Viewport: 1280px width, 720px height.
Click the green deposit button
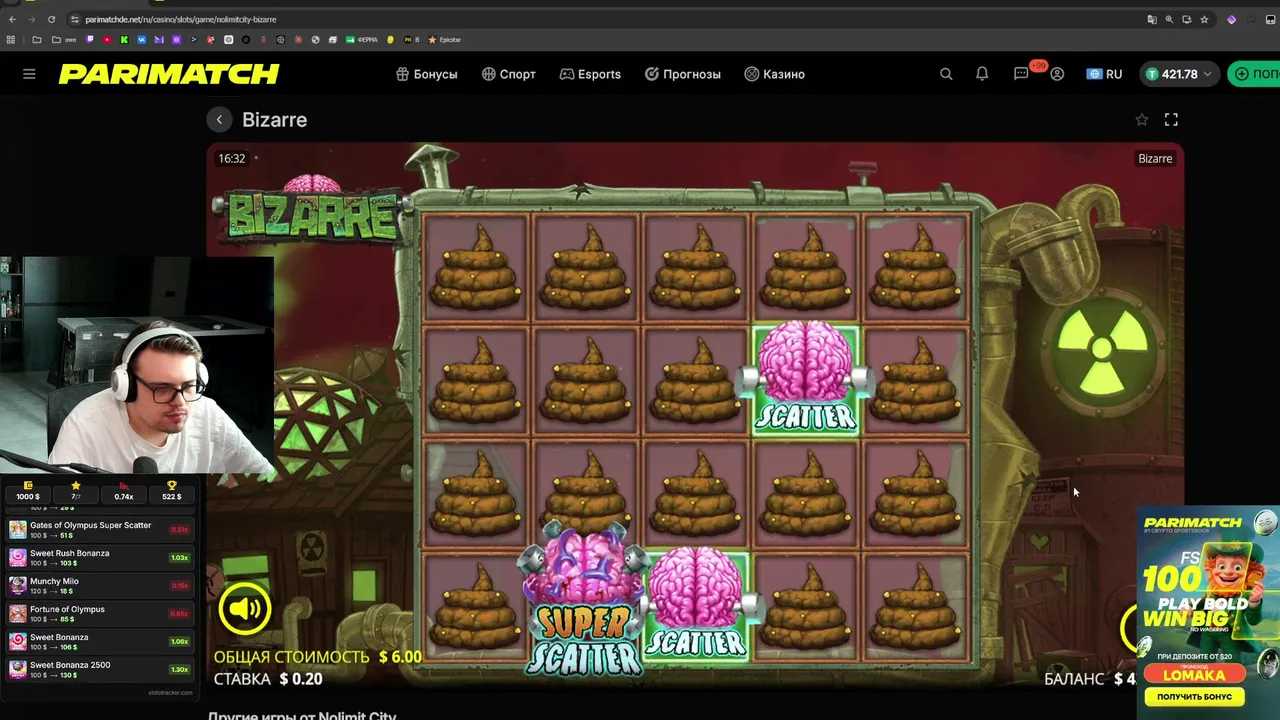[1254, 74]
